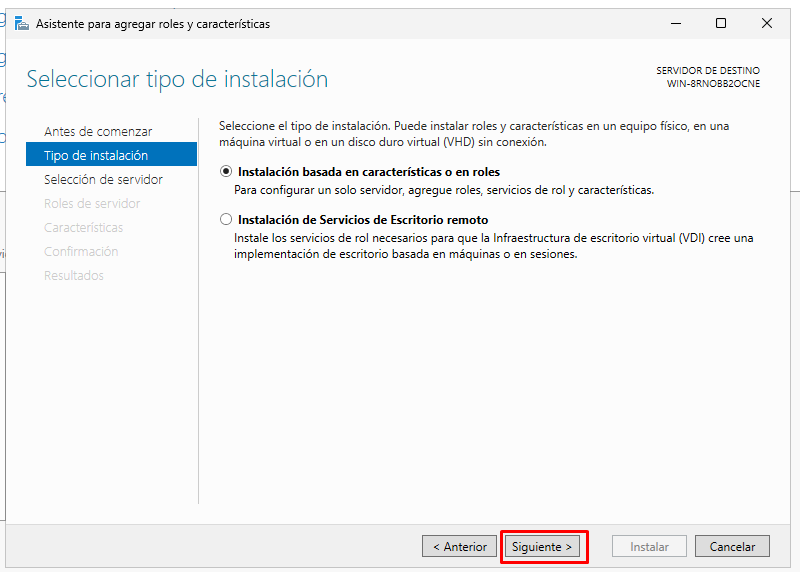Click the Instalación de Servicios de Escritorio remoto label
Image resolution: width=800 pixels, height=572 pixels.
(363, 220)
